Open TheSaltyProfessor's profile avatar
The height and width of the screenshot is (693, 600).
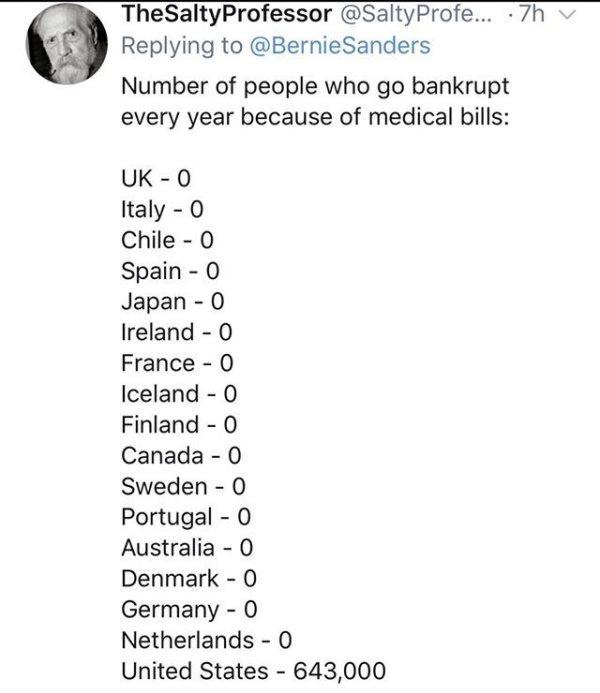tap(67, 44)
